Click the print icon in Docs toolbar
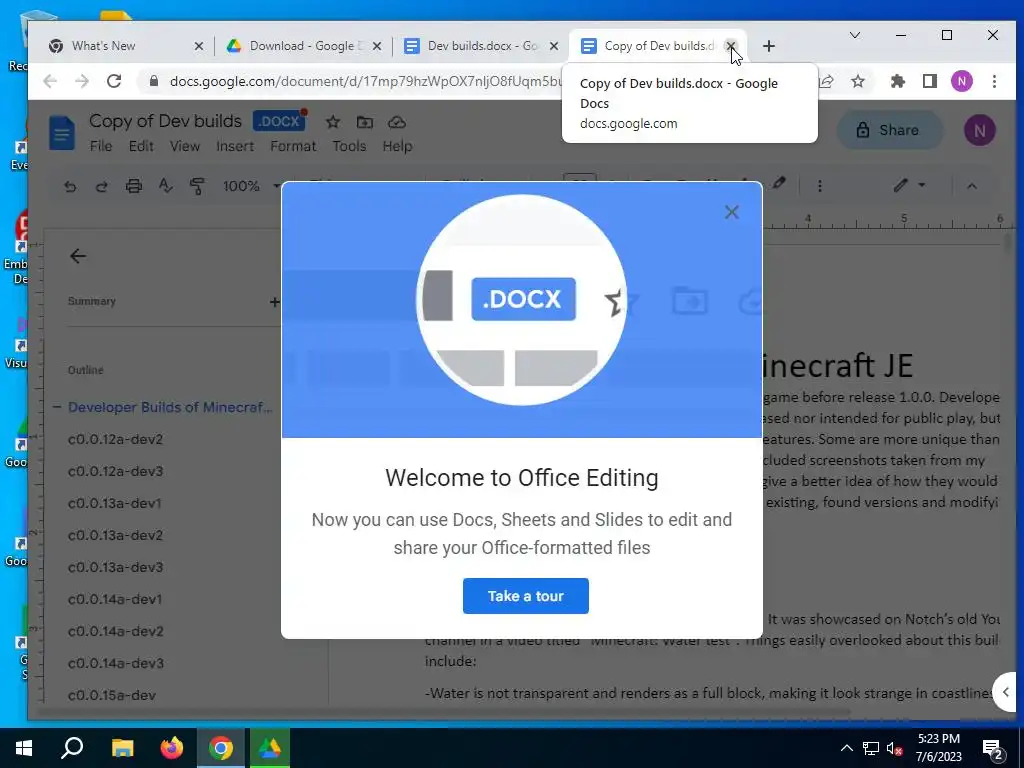This screenshot has height=768, width=1024. [133, 186]
